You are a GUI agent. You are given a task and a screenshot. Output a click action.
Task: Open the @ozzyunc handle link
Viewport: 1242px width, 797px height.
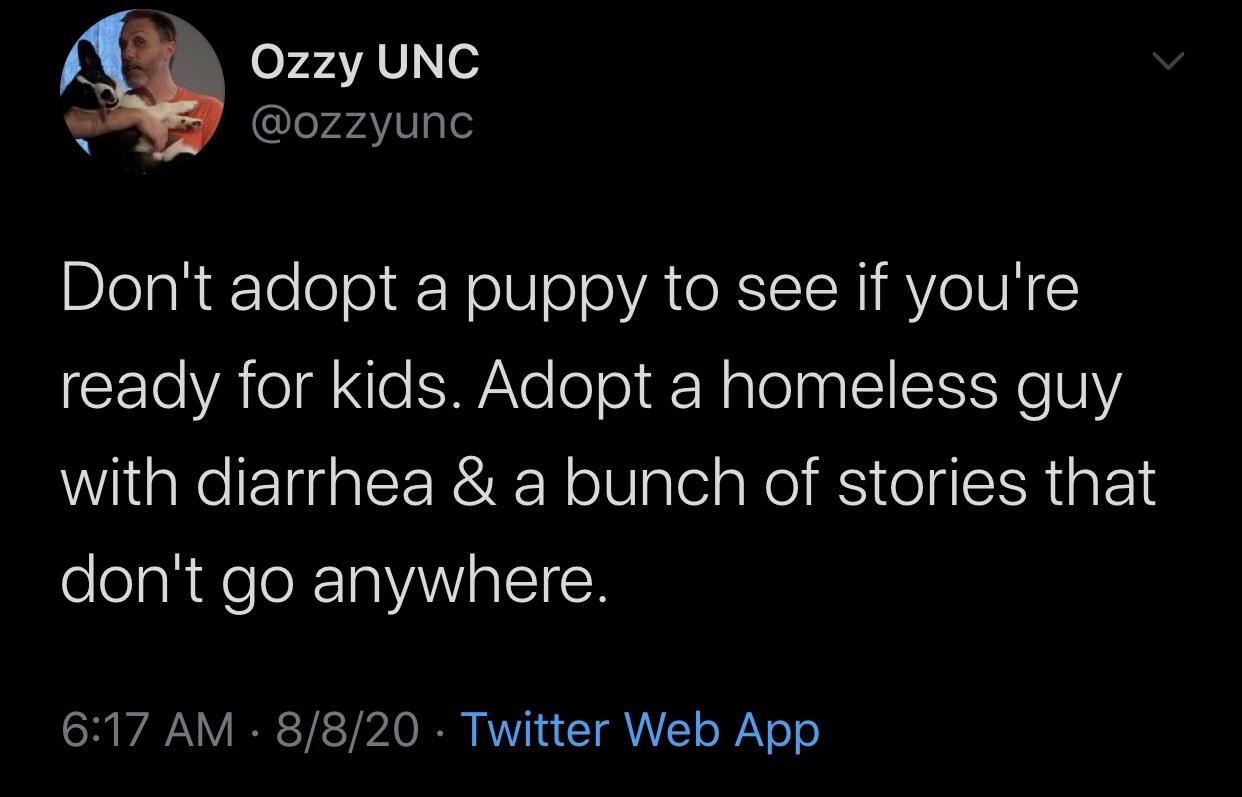coord(361,124)
